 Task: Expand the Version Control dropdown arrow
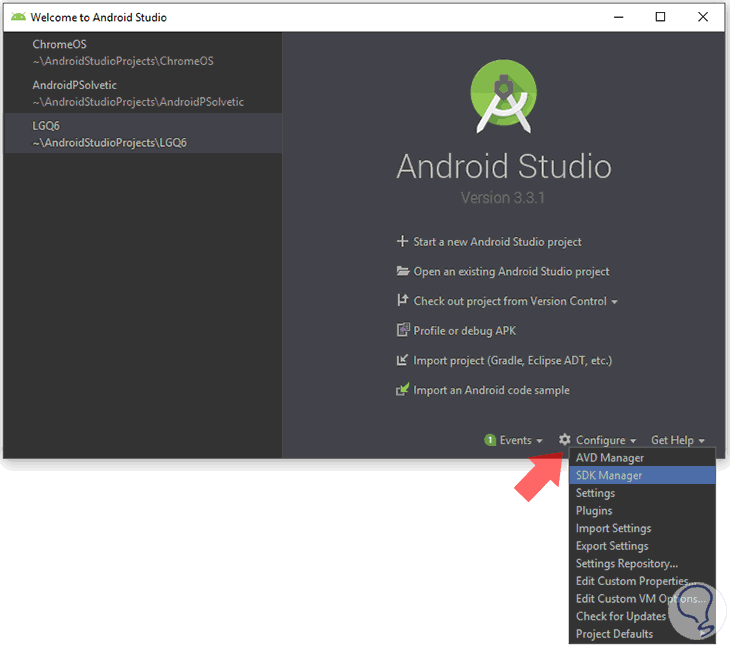click(615, 302)
